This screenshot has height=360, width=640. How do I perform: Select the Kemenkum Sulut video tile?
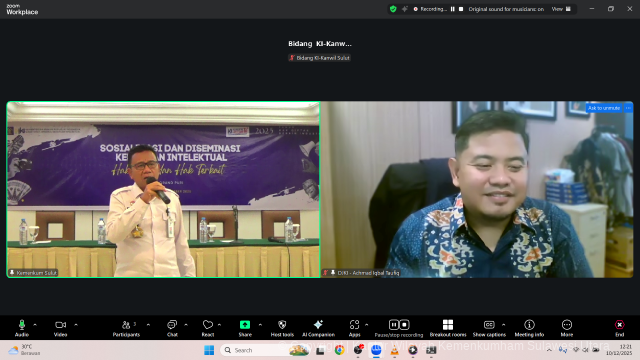[x=163, y=189]
